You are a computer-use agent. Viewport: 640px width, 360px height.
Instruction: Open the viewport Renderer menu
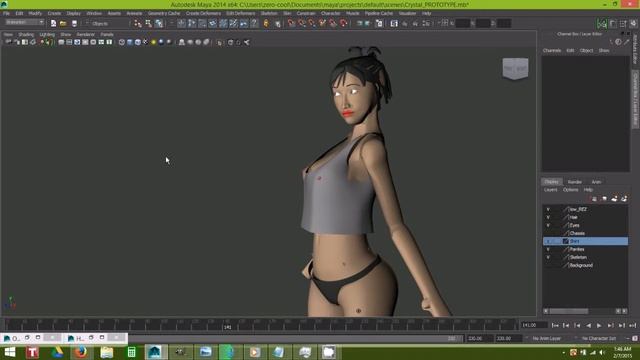(85, 35)
